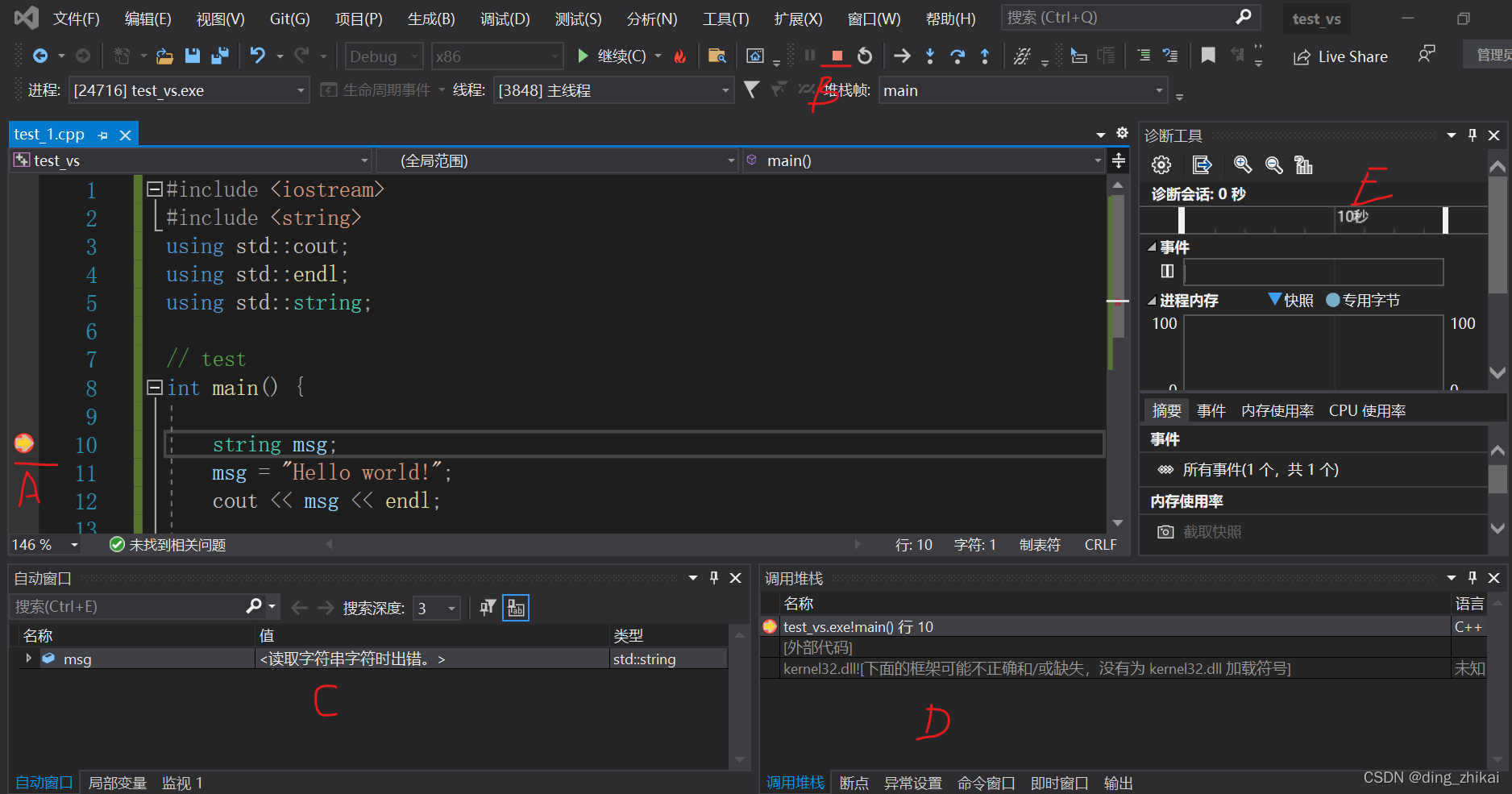Pause execution with Break All
The height and width of the screenshot is (794, 1512).
pos(810,56)
